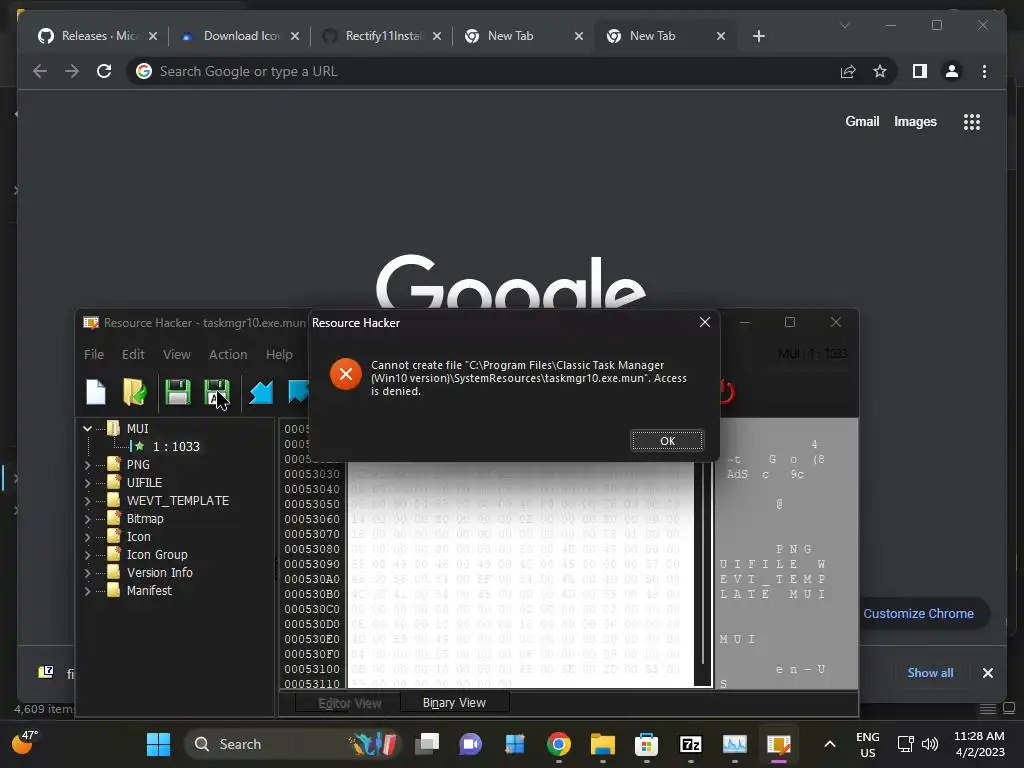Open Chrome from the taskbar

click(558, 744)
